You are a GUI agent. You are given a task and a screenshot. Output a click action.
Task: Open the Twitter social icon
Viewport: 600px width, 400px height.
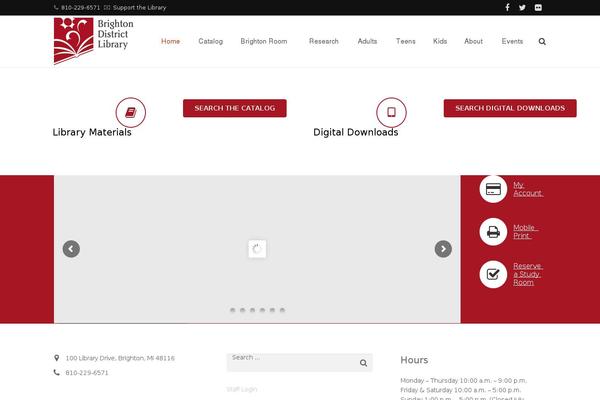(x=522, y=7)
